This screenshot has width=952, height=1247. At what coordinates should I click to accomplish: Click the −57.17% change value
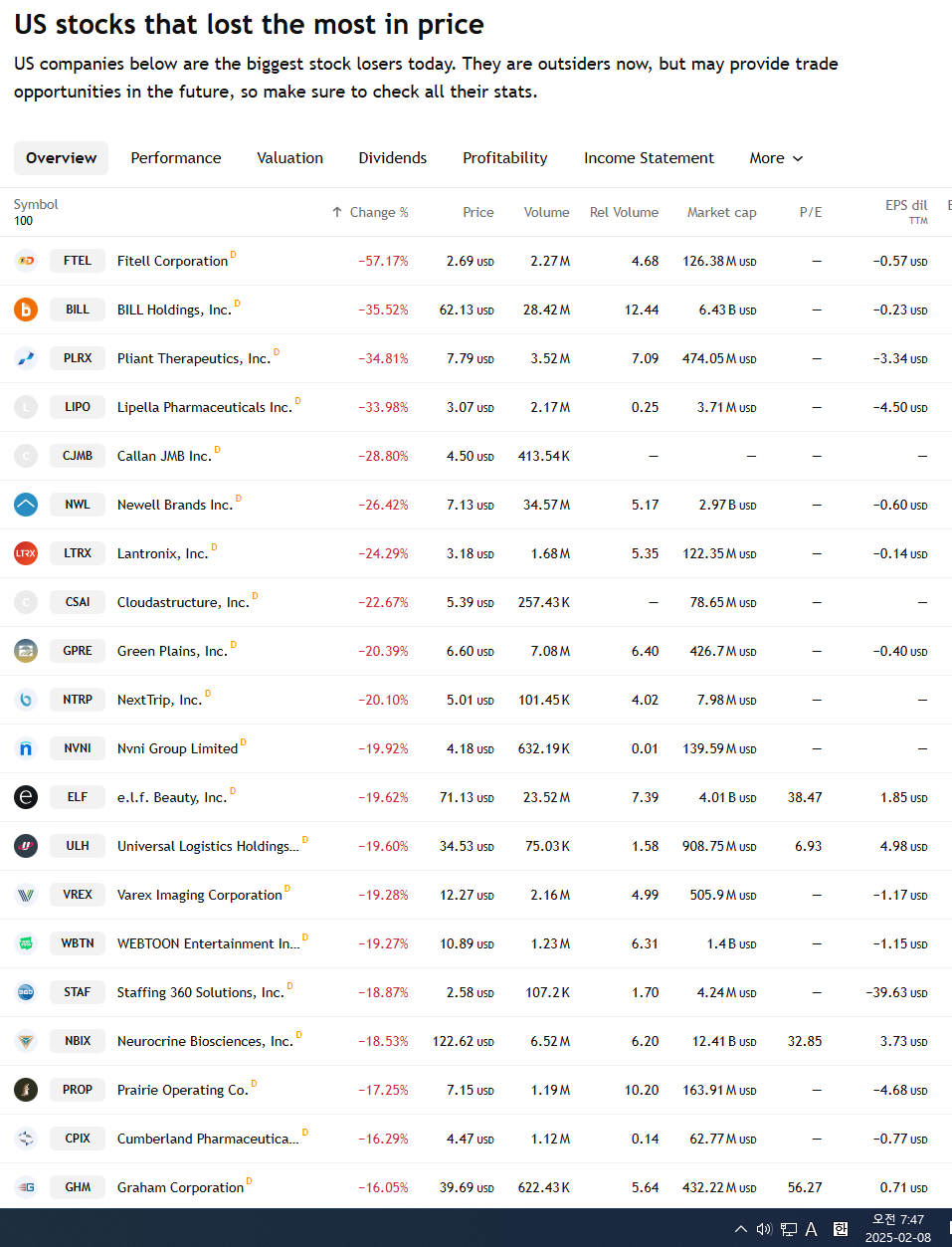point(384,261)
